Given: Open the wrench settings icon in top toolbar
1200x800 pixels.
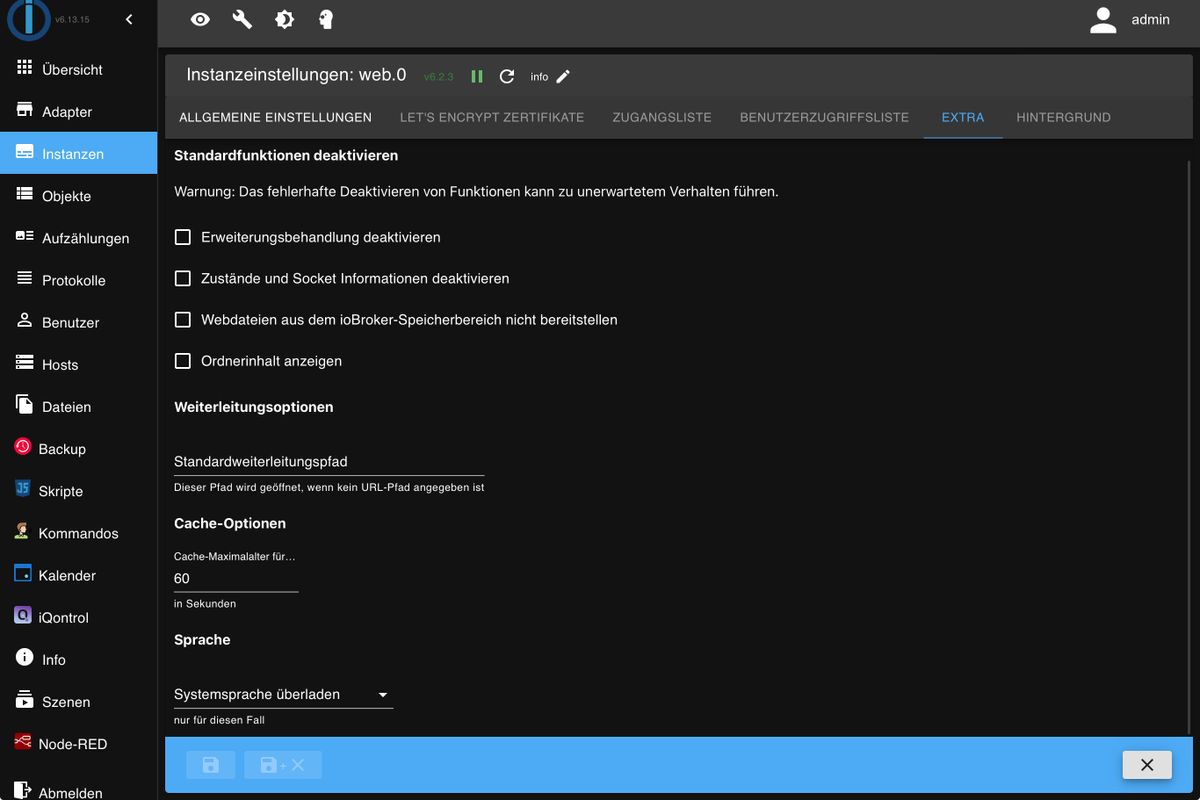Looking at the screenshot, I should [x=242, y=19].
